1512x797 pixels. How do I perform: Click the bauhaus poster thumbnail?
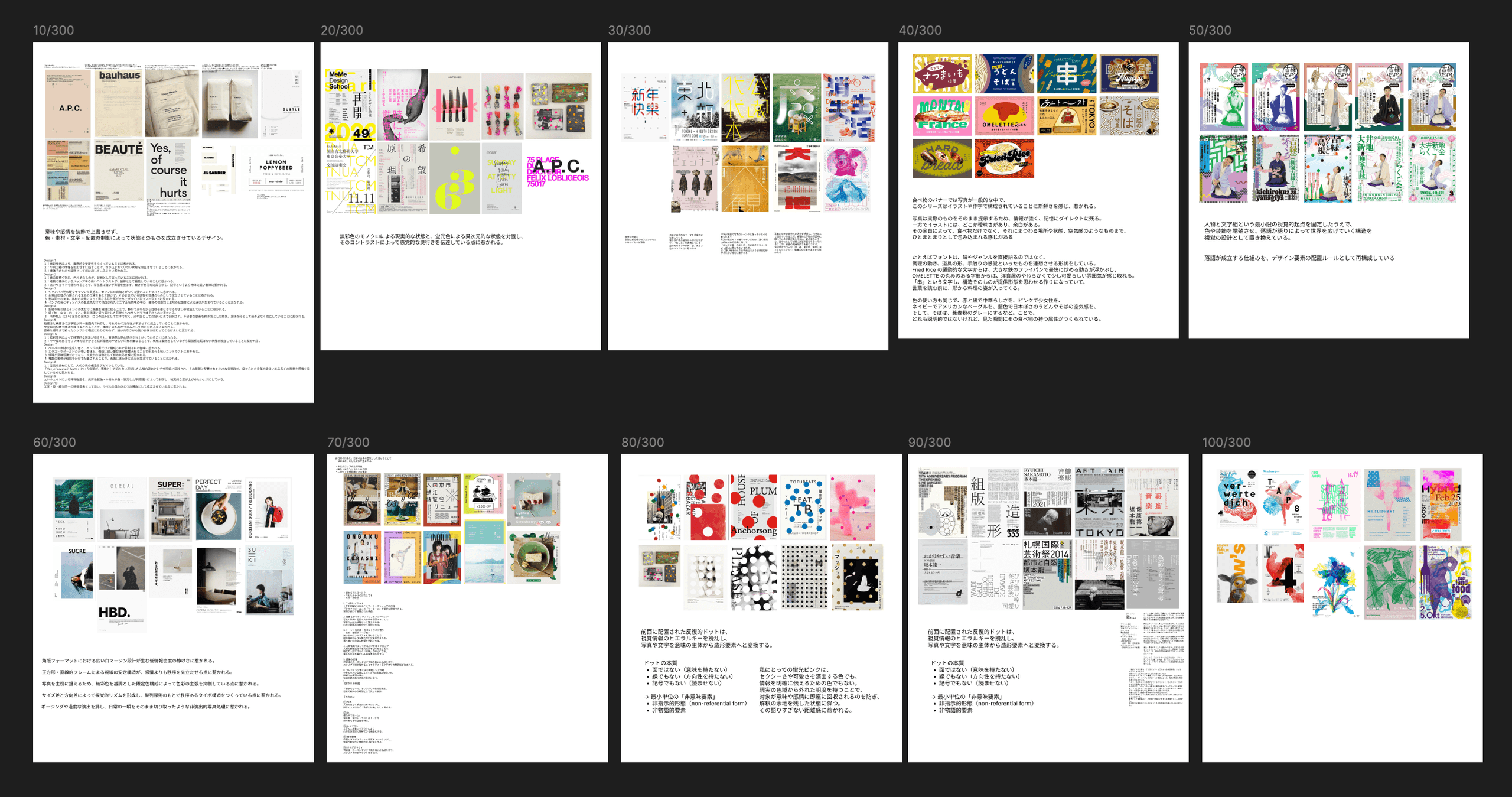point(119,103)
